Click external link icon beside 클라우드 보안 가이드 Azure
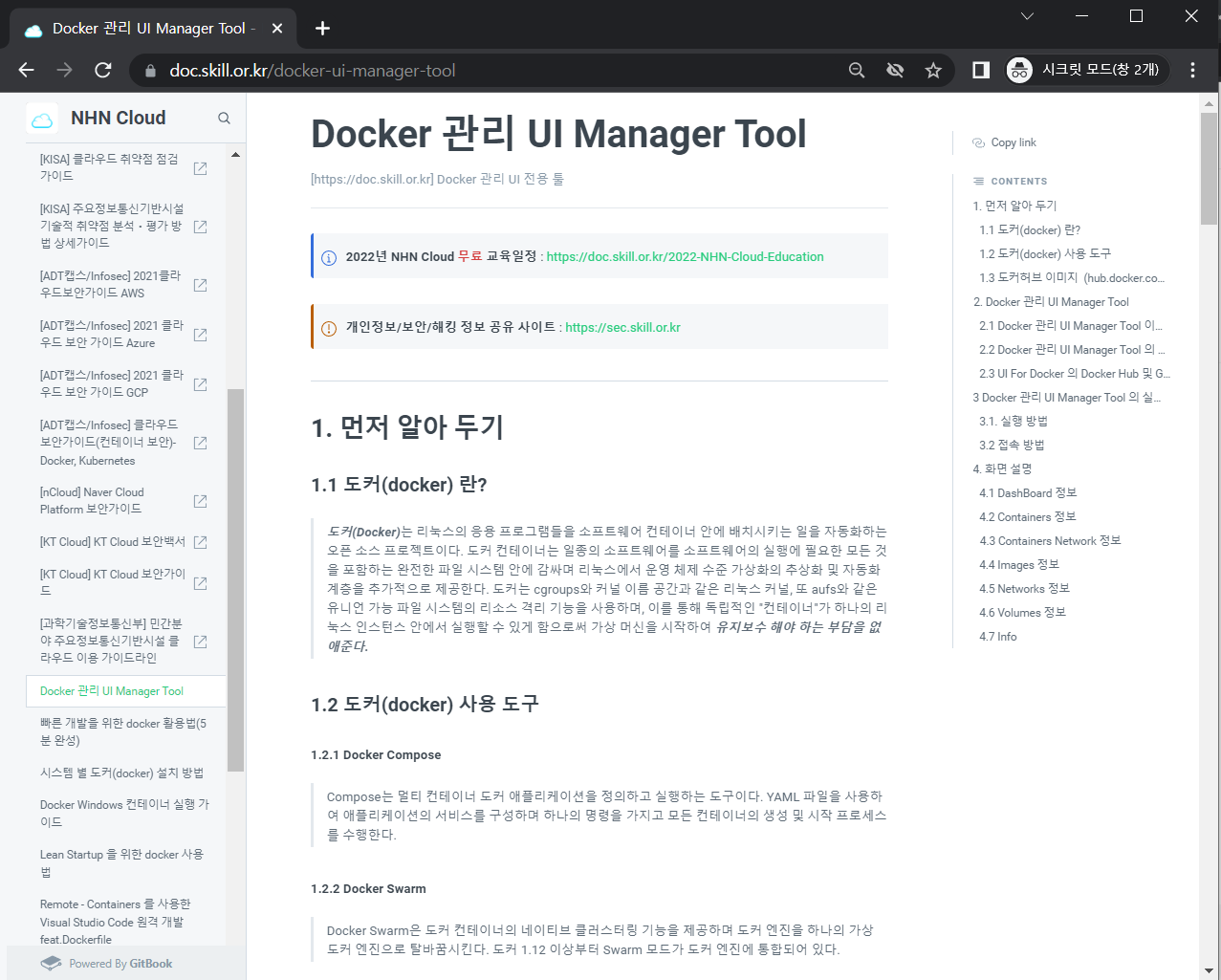Screen dimensions: 1221x980 click(x=200, y=335)
